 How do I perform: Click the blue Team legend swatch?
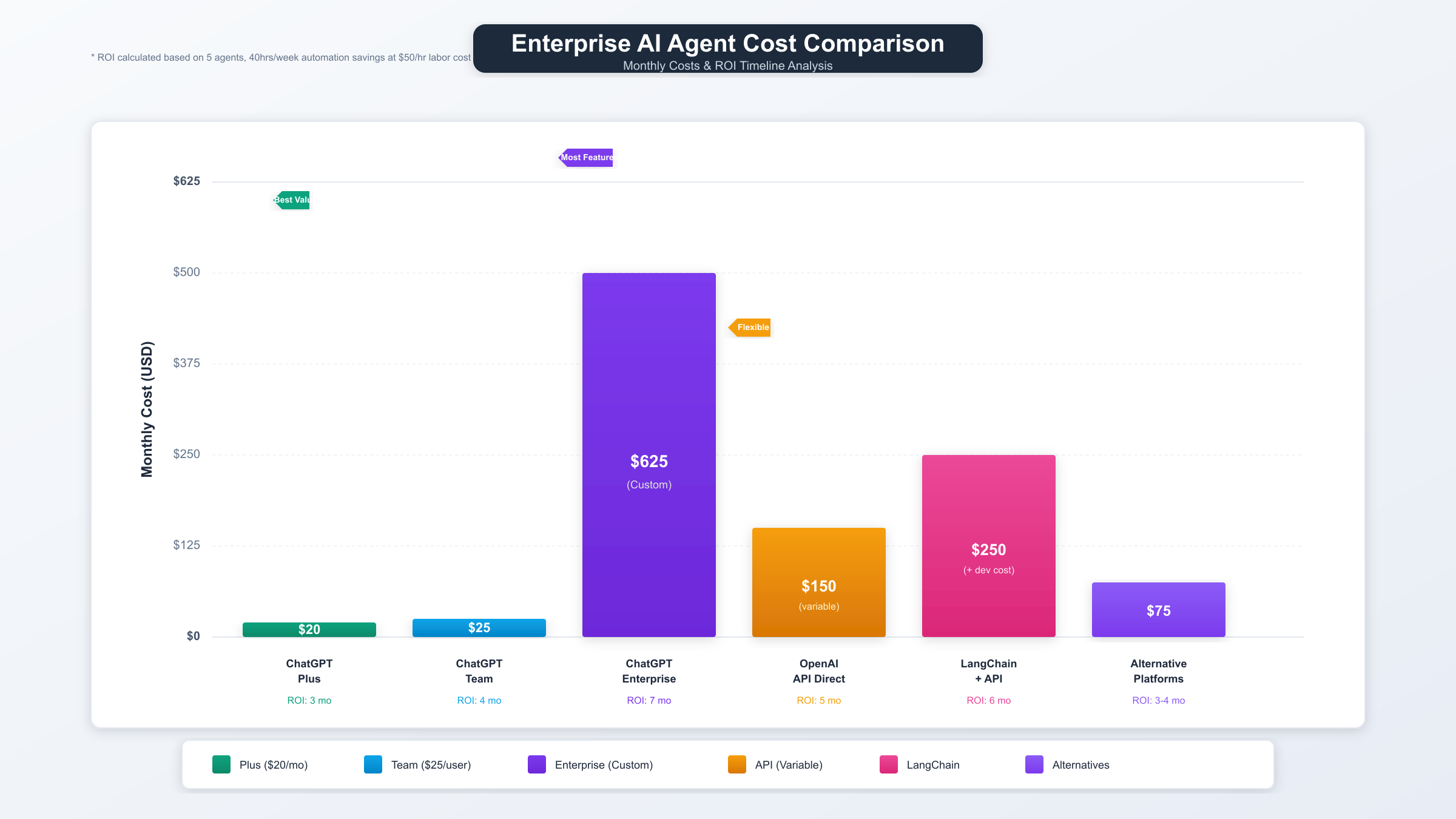(x=373, y=764)
